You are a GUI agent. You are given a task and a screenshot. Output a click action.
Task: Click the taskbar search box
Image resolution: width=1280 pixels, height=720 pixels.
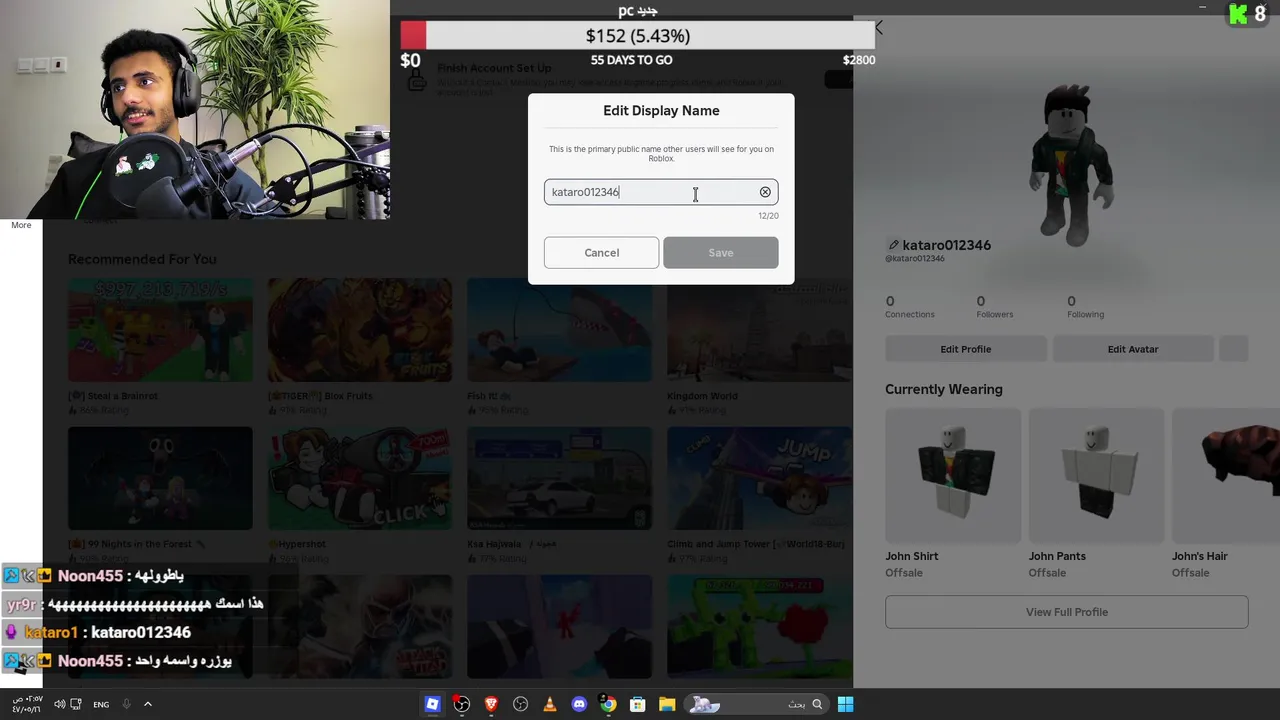pos(758,704)
